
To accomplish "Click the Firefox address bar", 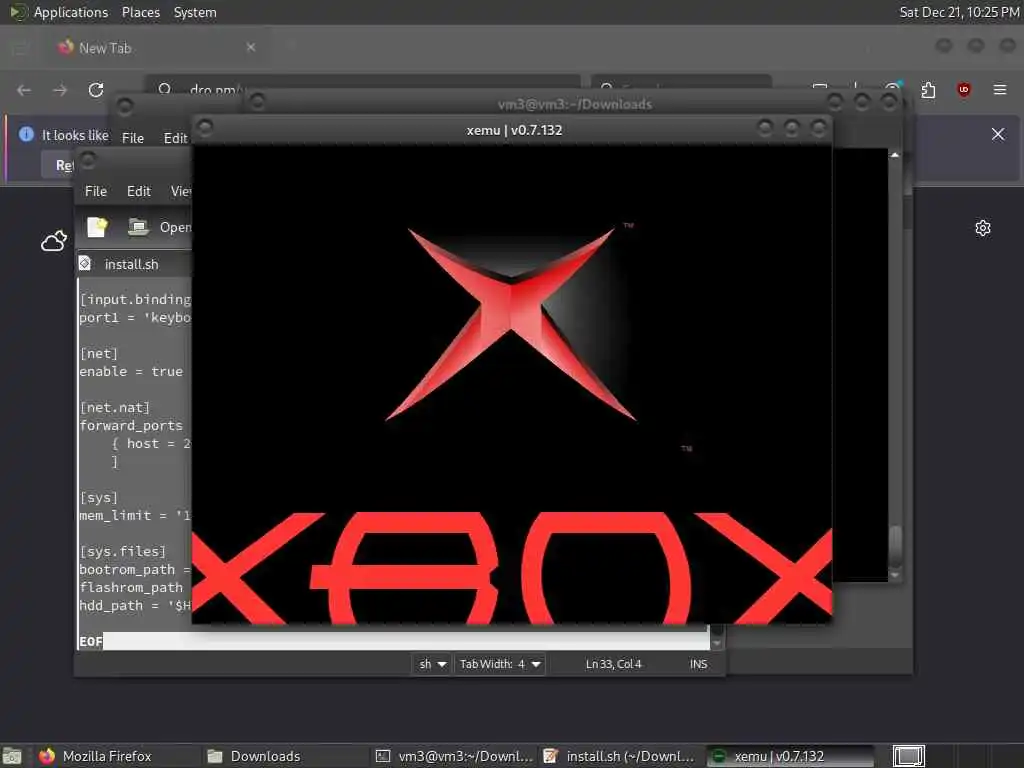I will pyautogui.click(x=362, y=89).
